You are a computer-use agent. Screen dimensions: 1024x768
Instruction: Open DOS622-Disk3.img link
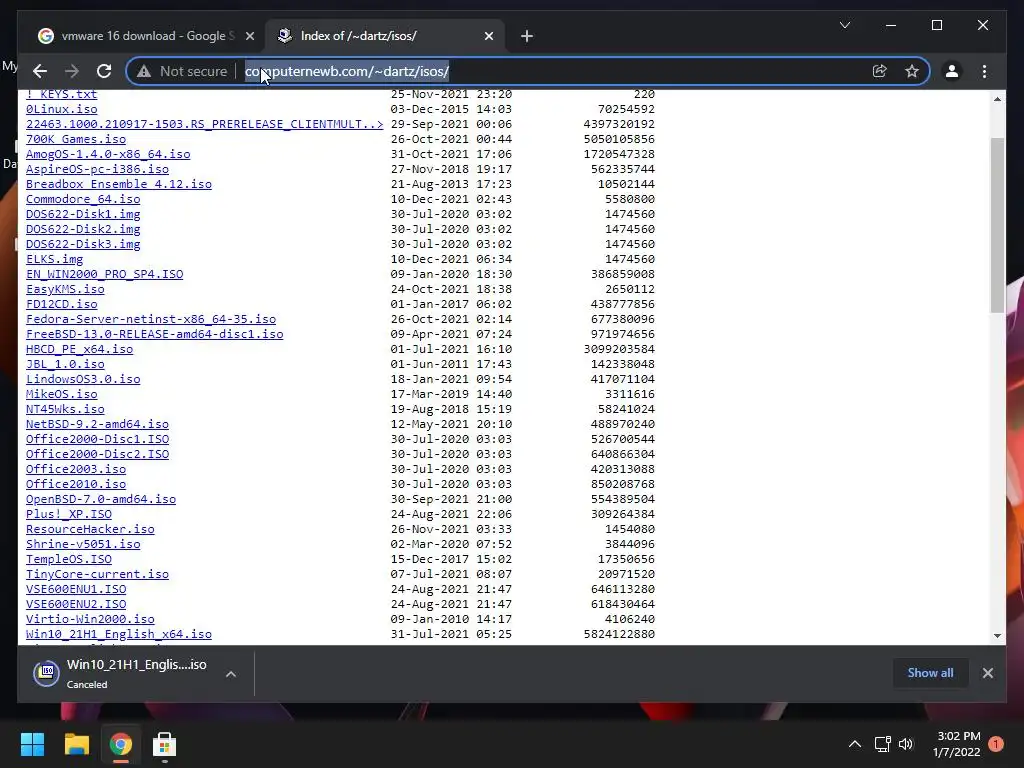(x=83, y=244)
